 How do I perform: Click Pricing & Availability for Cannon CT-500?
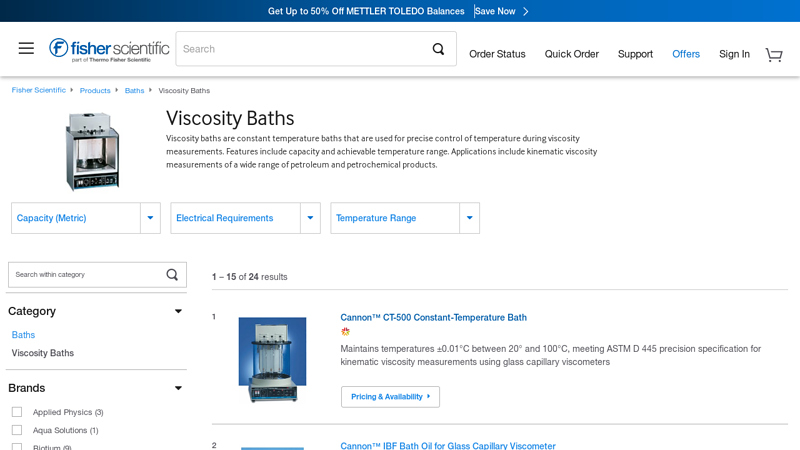pyautogui.click(x=390, y=396)
